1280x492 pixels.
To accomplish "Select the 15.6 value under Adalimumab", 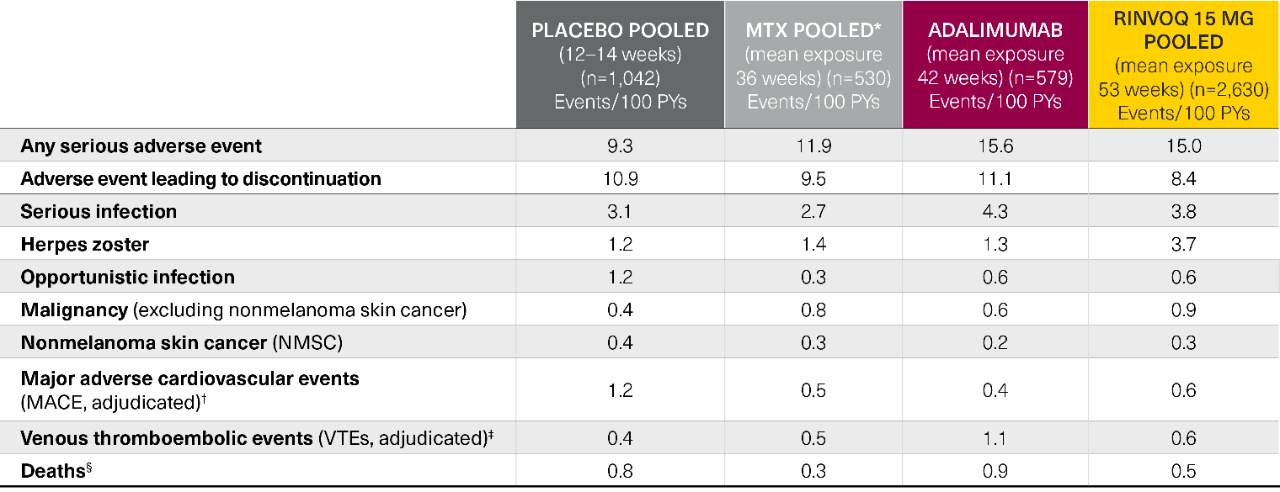I will click(994, 146).
